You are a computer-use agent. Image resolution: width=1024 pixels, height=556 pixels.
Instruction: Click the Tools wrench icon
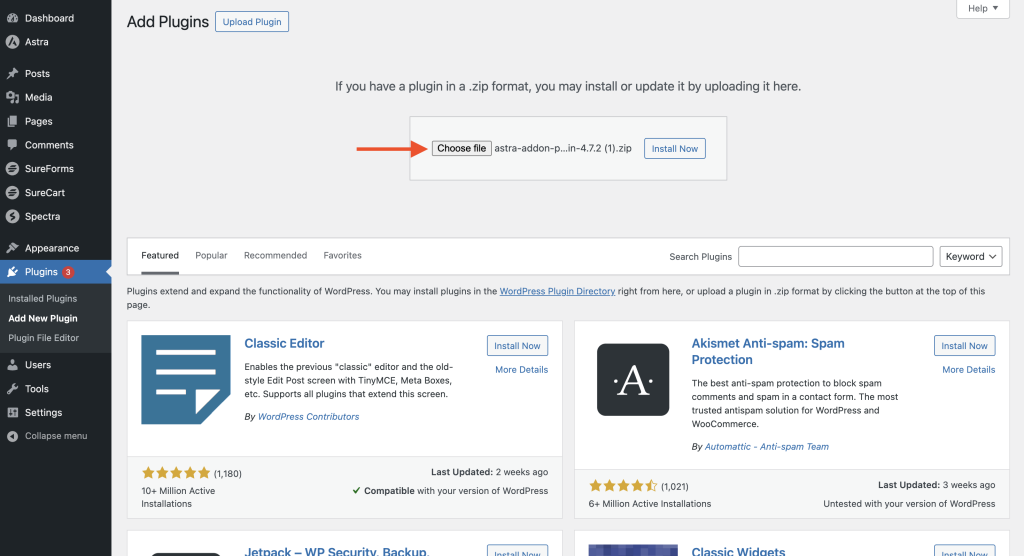click(x=12, y=389)
